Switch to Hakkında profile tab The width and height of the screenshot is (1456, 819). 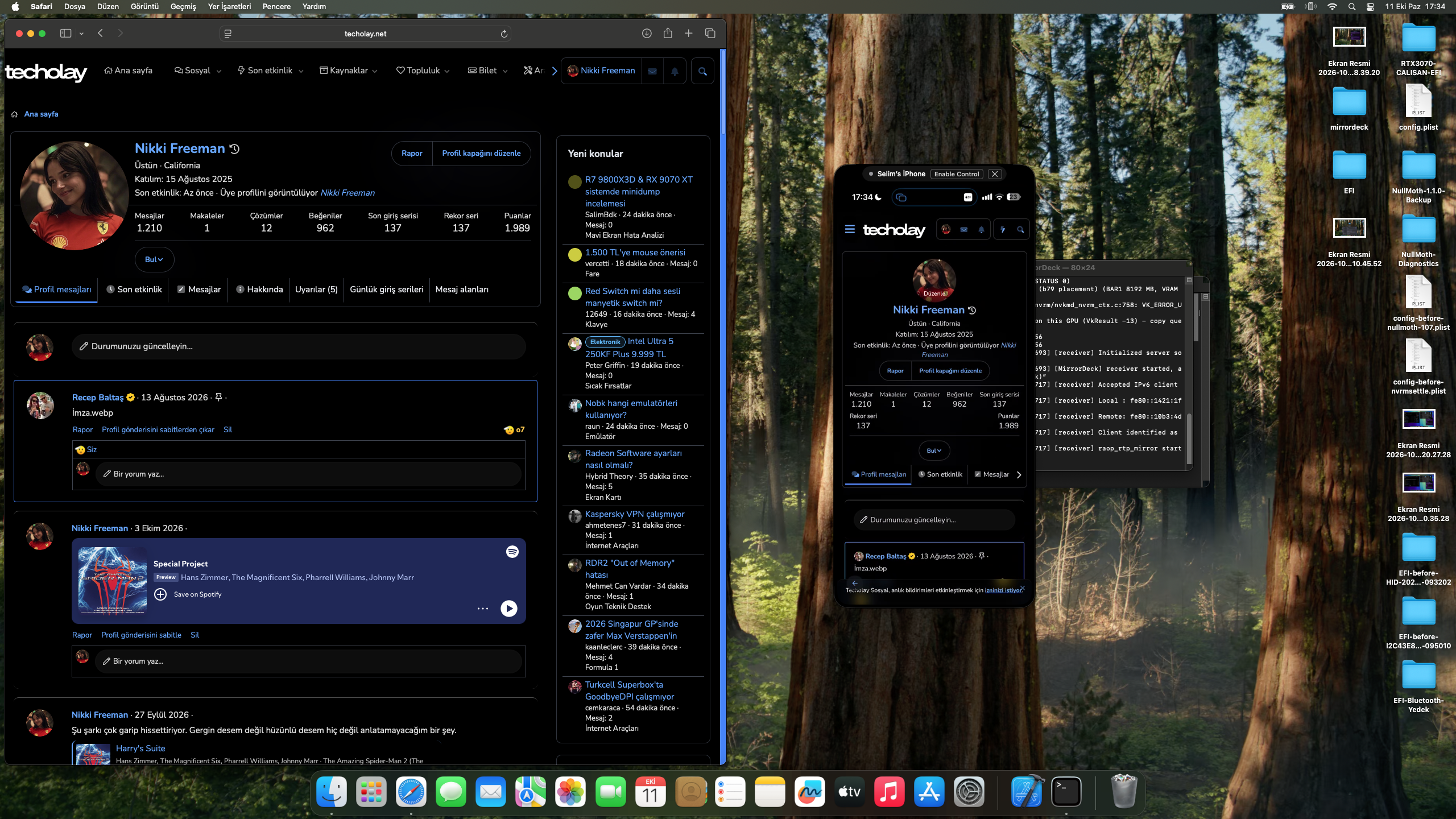[x=259, y=289]
